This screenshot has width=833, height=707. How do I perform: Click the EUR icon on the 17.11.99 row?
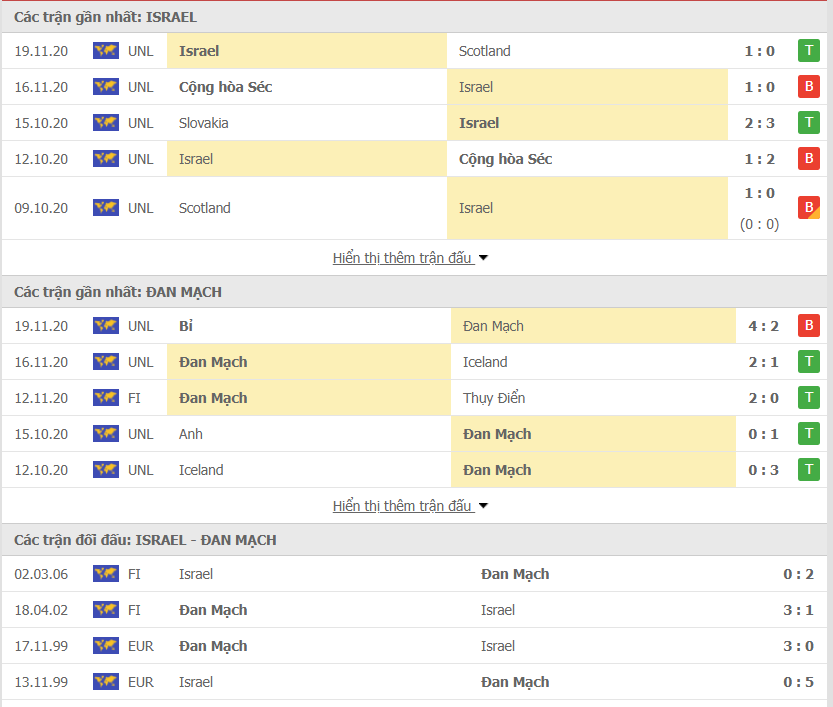tap(105, 646)
